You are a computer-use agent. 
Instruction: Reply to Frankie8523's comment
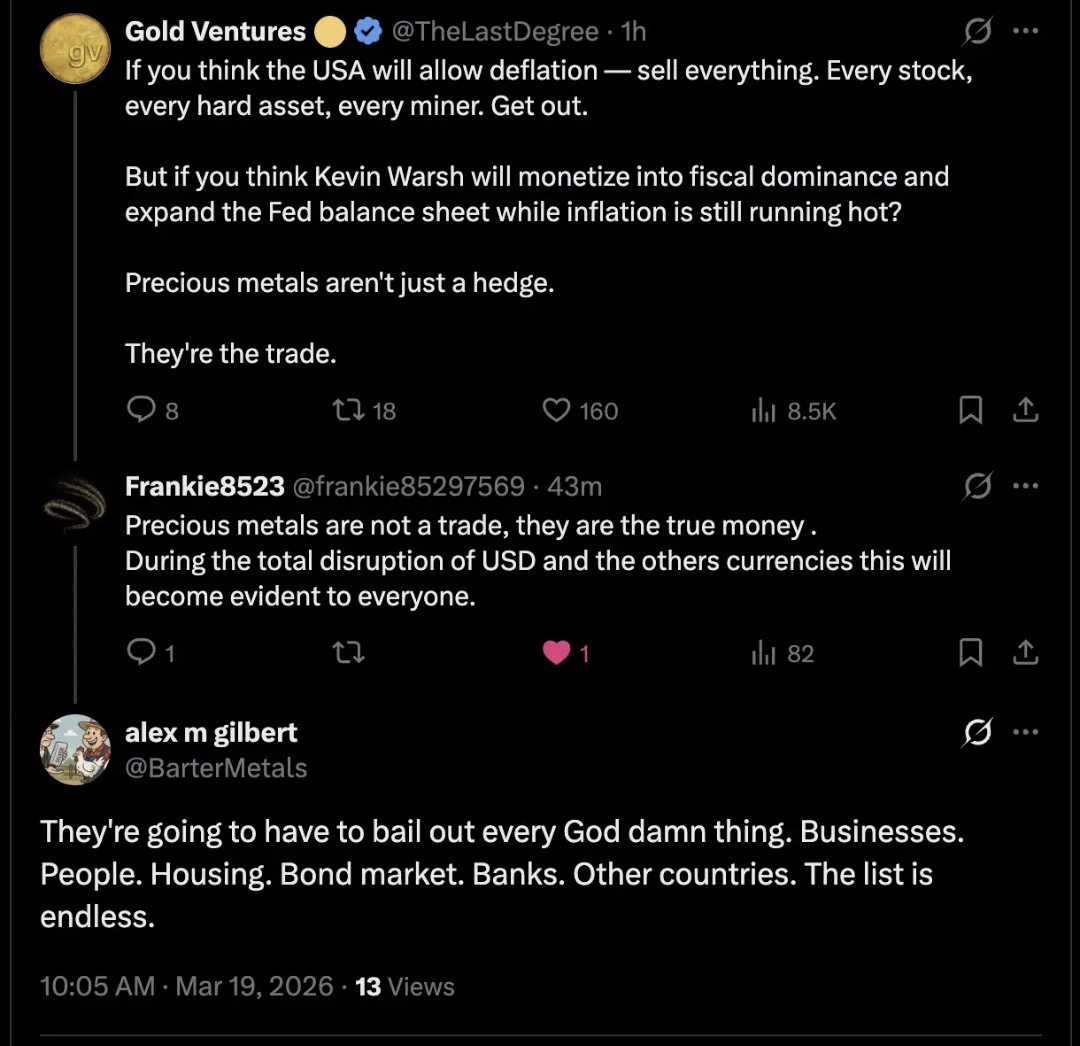[141, 654]
